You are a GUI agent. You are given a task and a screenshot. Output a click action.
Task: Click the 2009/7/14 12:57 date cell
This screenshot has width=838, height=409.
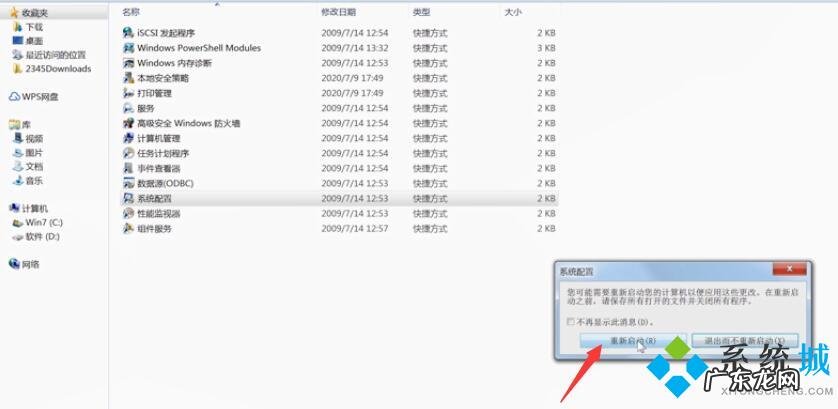click(355, 228)
